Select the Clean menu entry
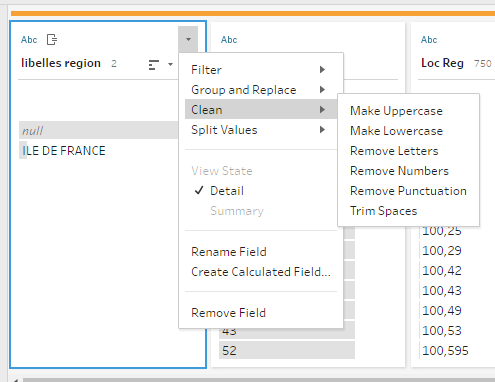 [261, 109]
